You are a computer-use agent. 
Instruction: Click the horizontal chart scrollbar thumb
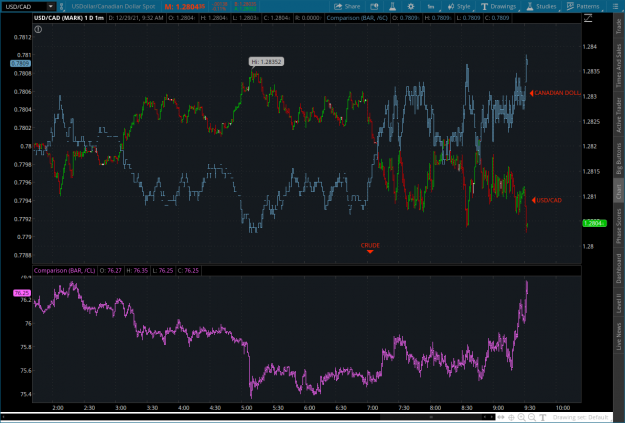pyautogui.click(x=430, y=417)
